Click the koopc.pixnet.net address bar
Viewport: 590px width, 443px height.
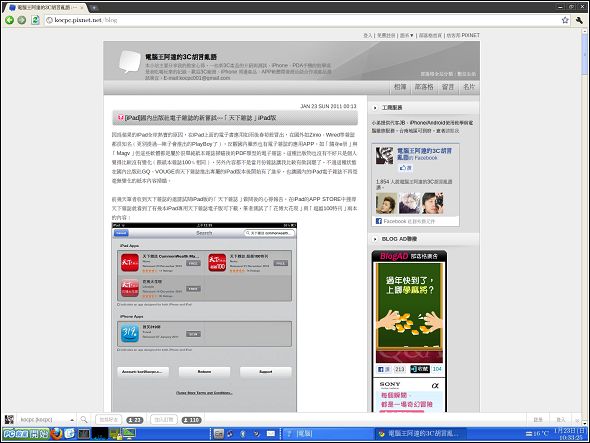tap(301, 20)
